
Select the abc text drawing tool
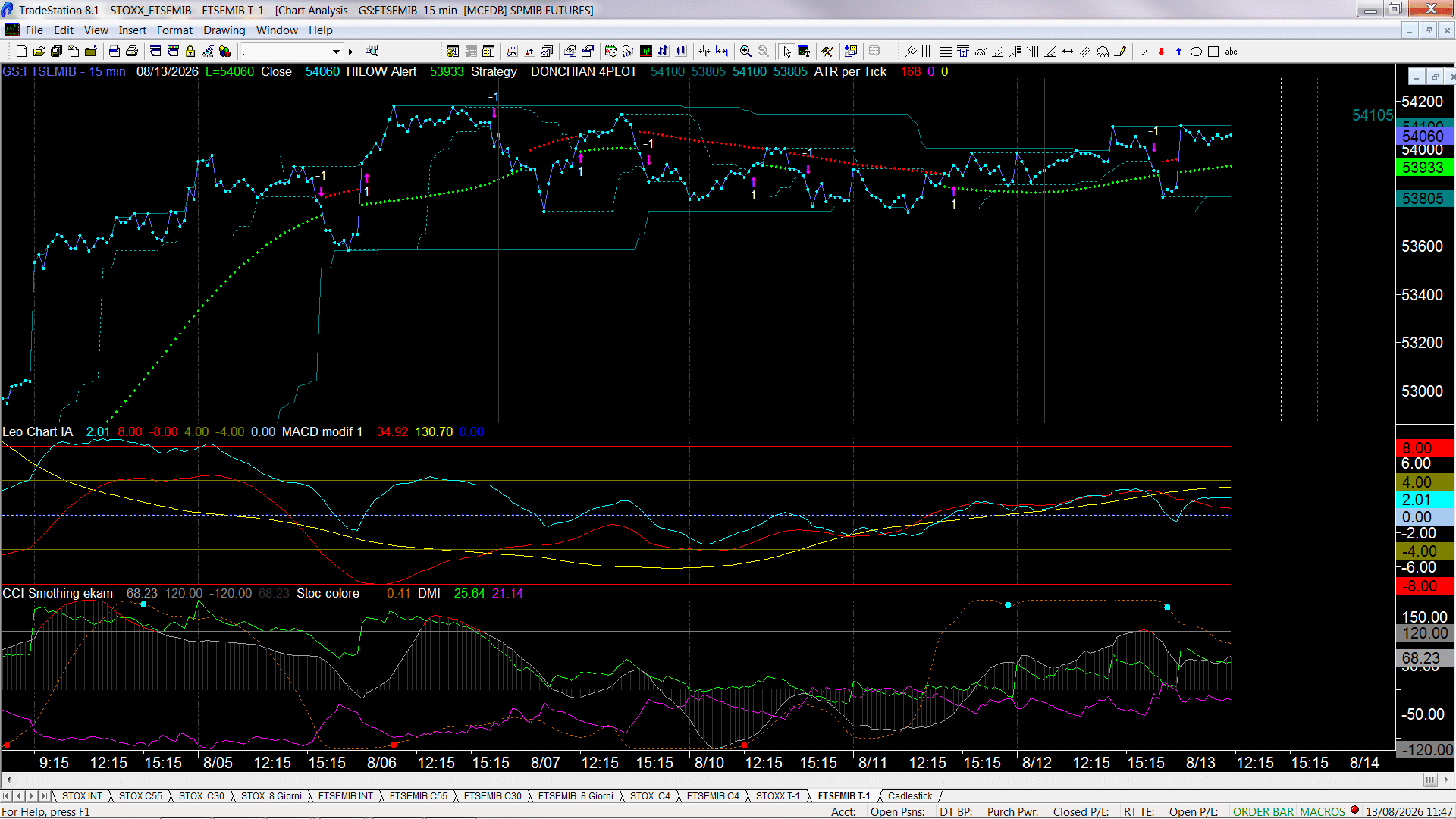1232,52
